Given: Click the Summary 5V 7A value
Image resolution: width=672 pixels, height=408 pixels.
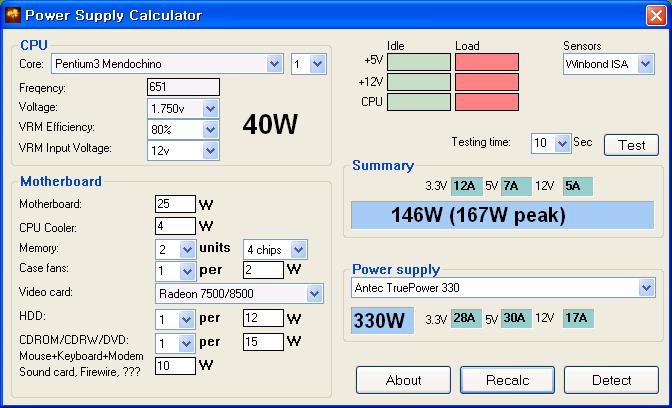Looking at the screenshot, I should (x=516, y=186).
